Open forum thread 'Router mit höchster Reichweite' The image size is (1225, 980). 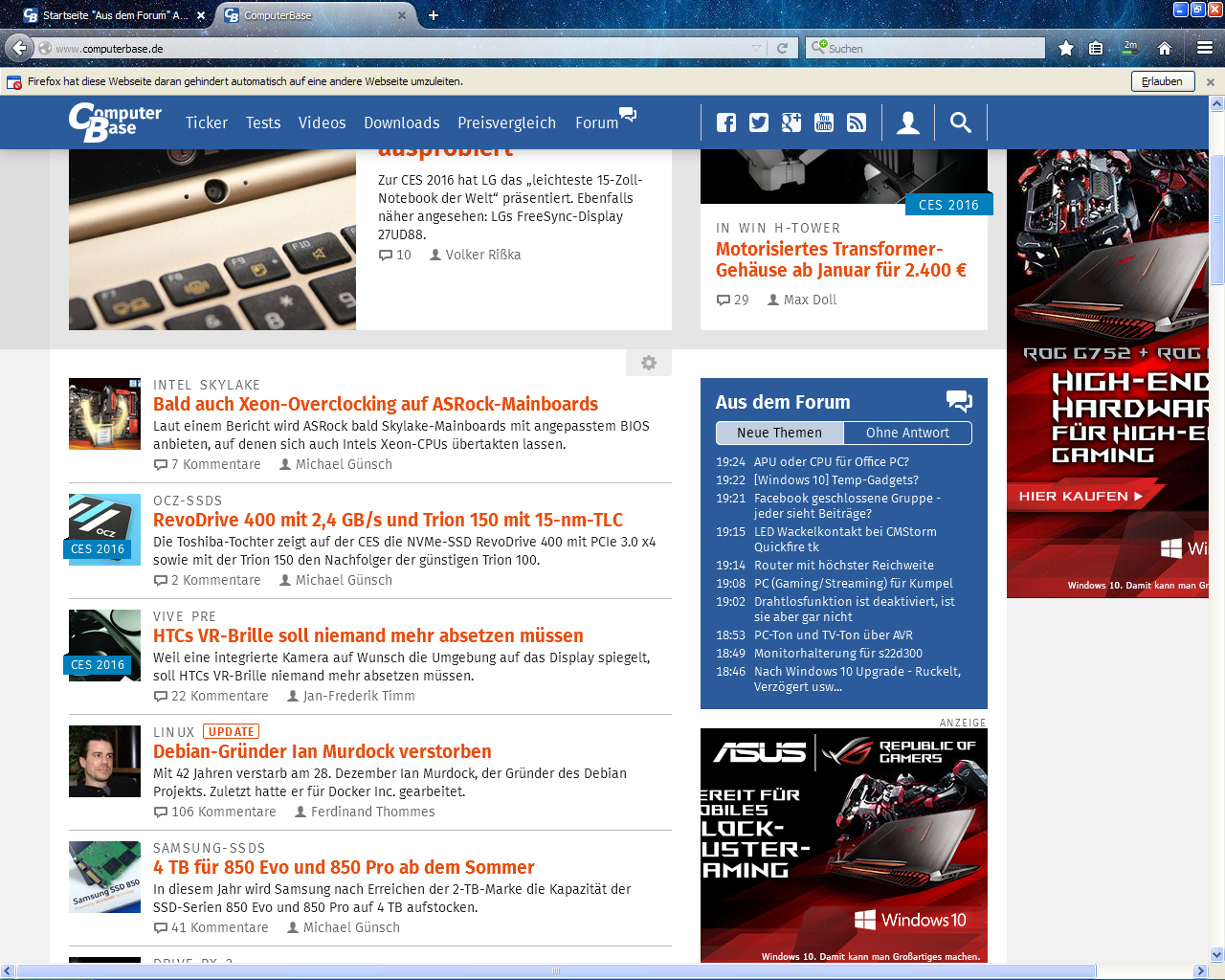pyautogui.click(x=844, y=565)
